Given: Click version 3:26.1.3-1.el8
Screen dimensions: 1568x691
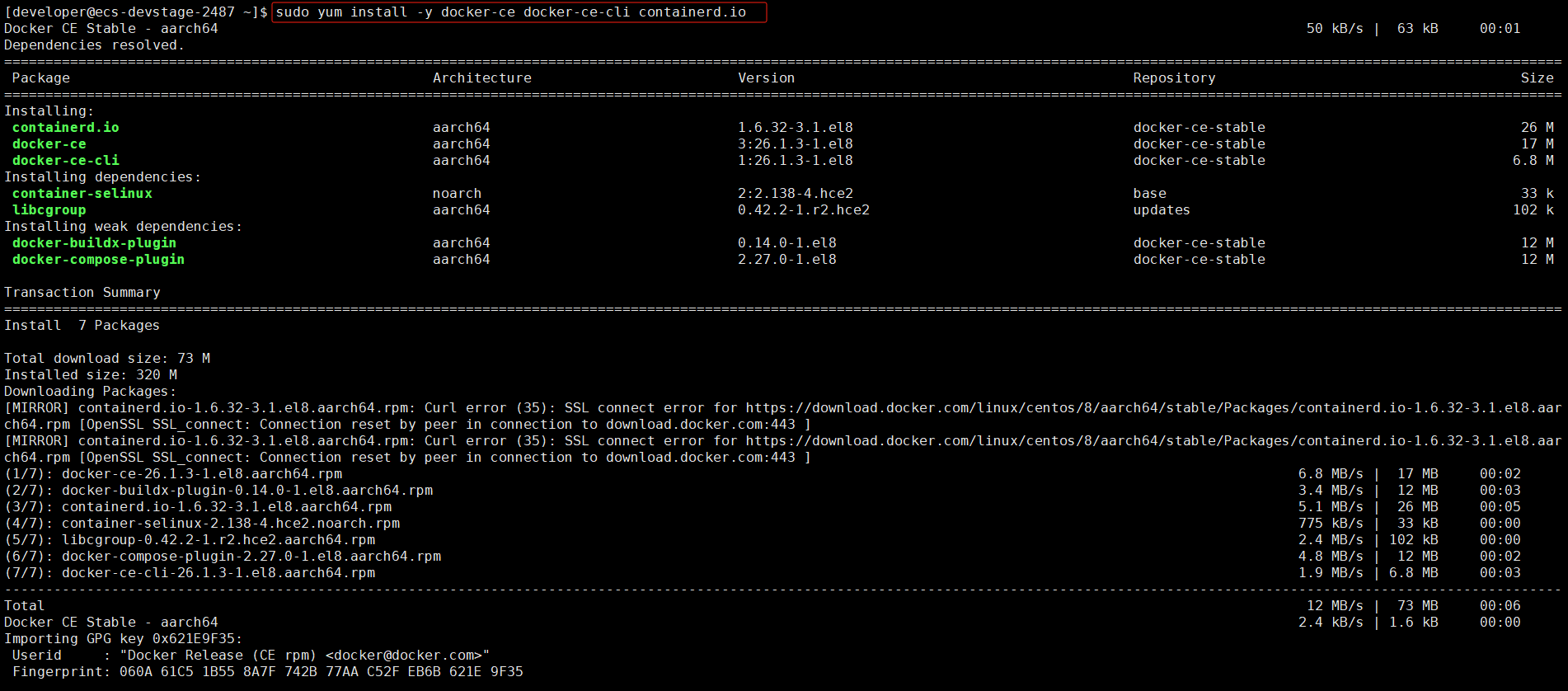Looking at the screenshot, I should pyautogui.click(x=796, y=144).
